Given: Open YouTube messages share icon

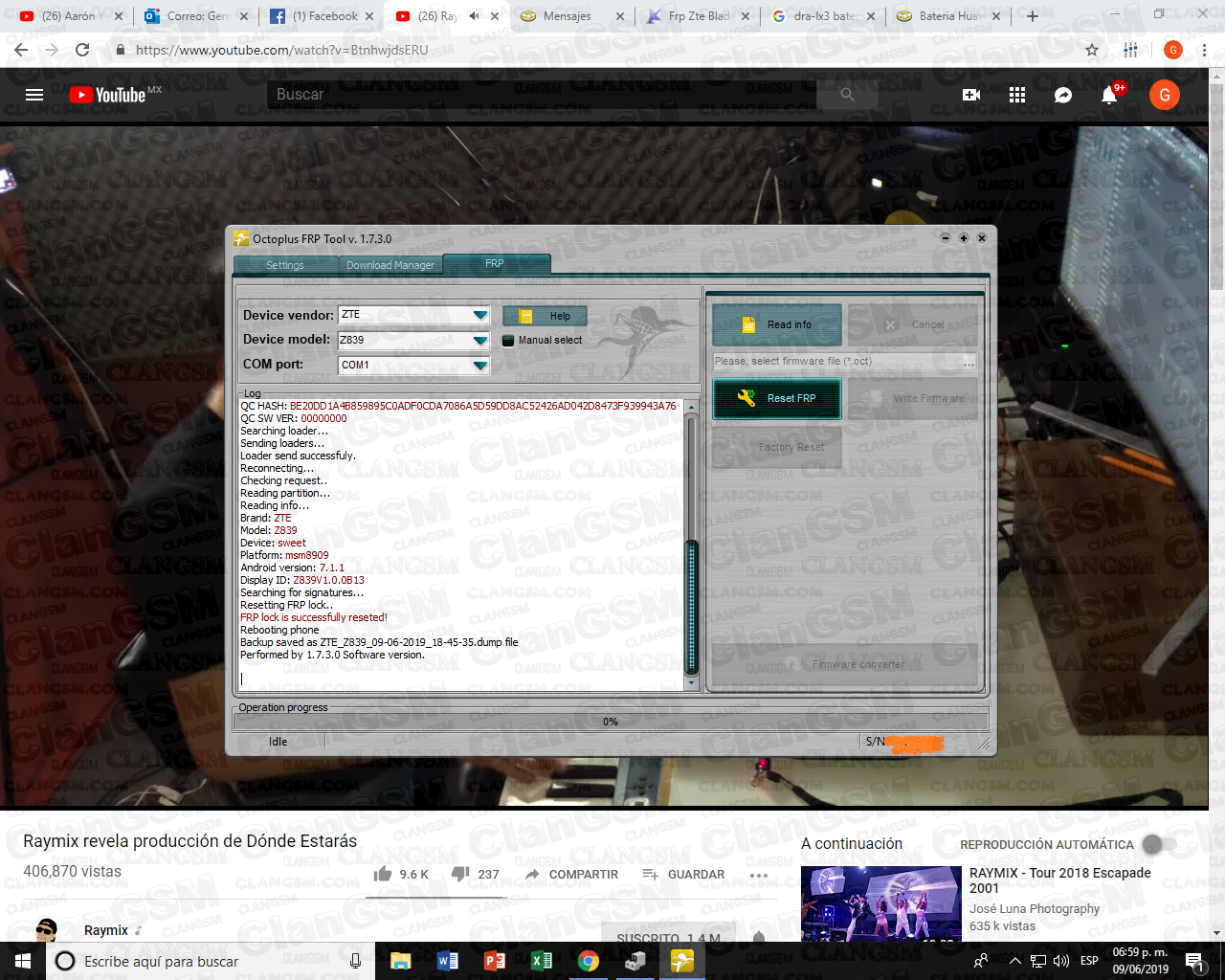Looking at the screenshot, I should (1063, 95).
